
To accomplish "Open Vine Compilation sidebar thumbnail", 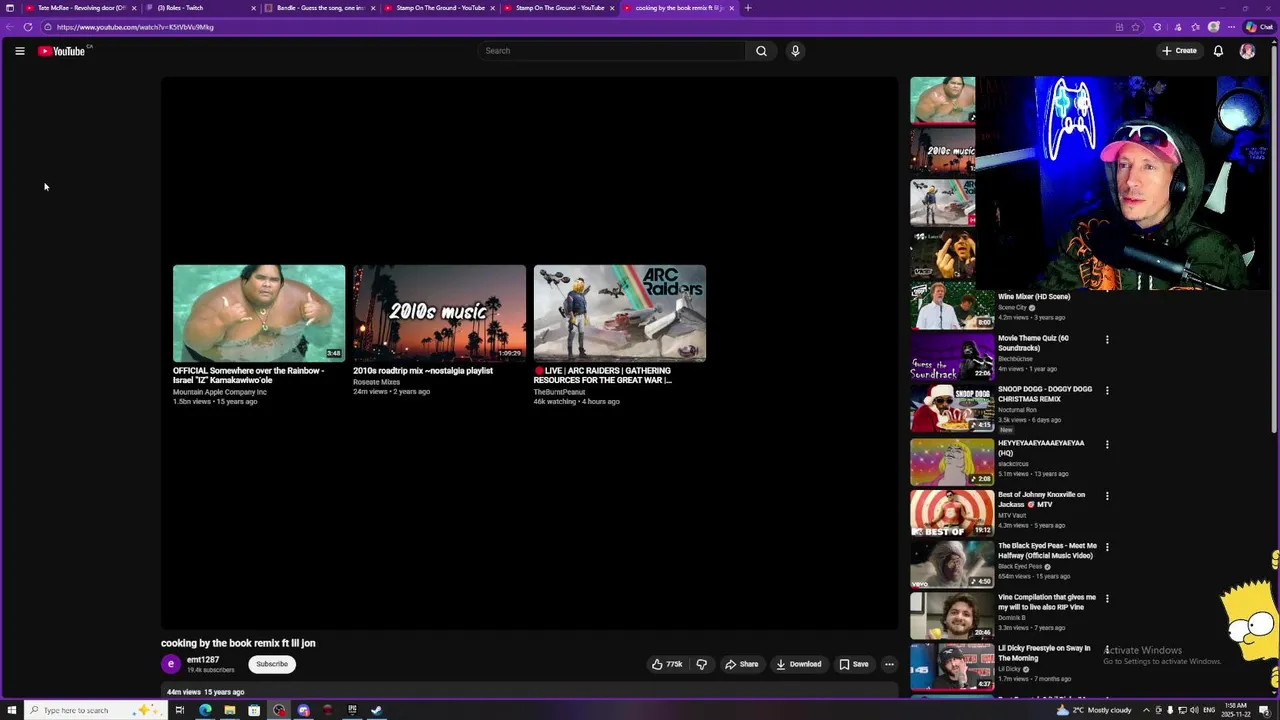I will (x=952, y=615).
